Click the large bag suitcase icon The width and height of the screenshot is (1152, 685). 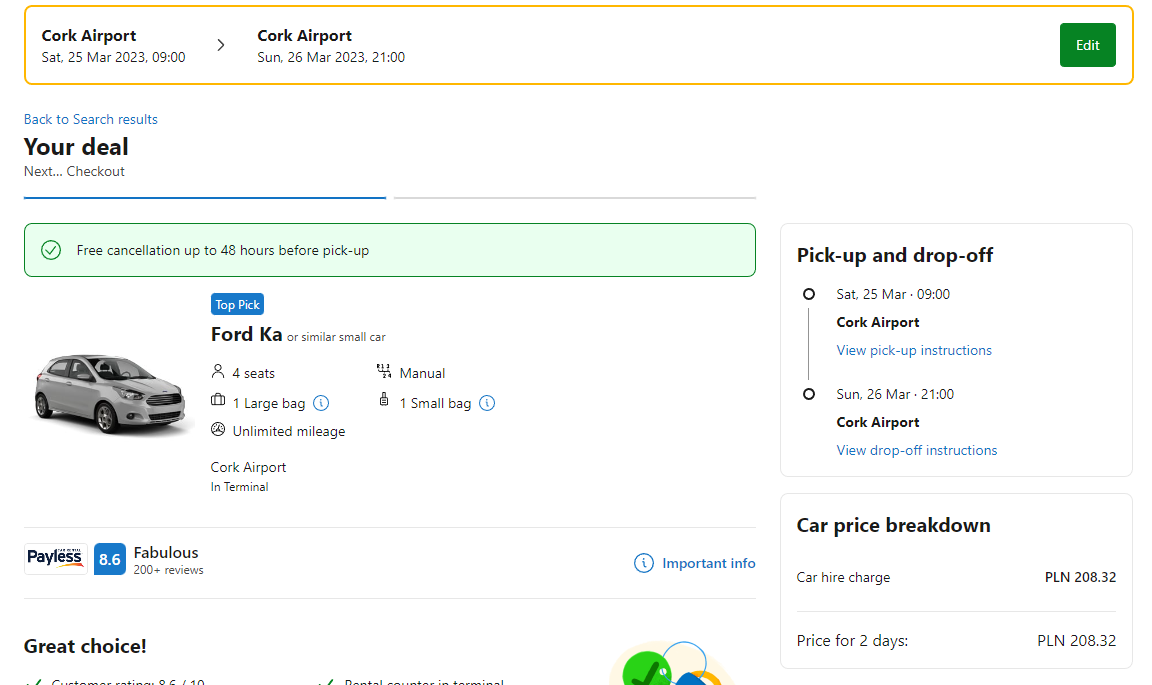click(x=217, y=400)
